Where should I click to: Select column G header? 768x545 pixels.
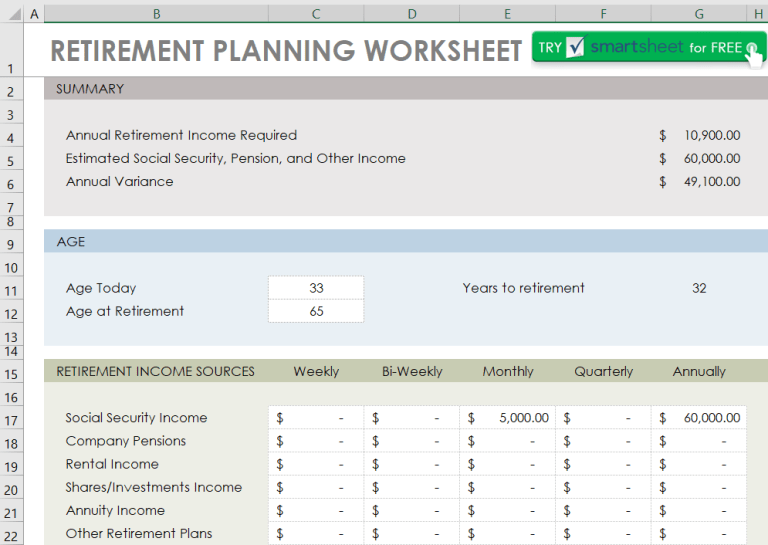tap(699, 14)
